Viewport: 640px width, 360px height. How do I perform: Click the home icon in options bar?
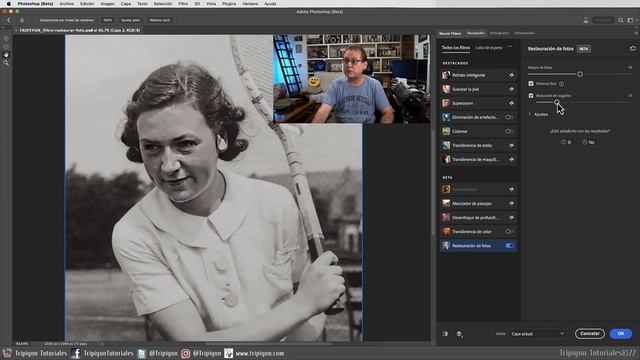click(22, 20)
